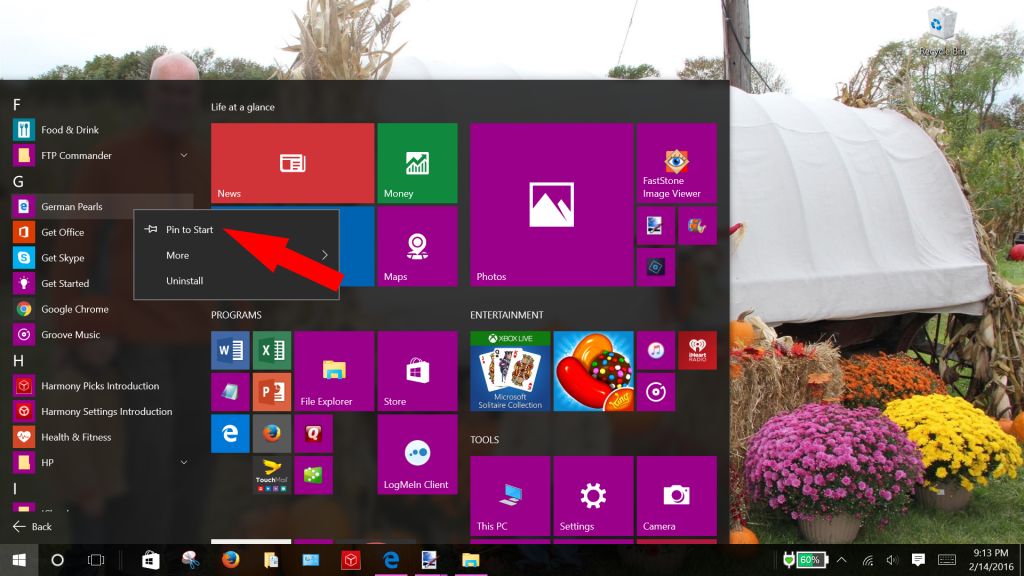The image size is (1024, 576).
Task: Open Health & Fitness app entry
Action: (103, 437)
